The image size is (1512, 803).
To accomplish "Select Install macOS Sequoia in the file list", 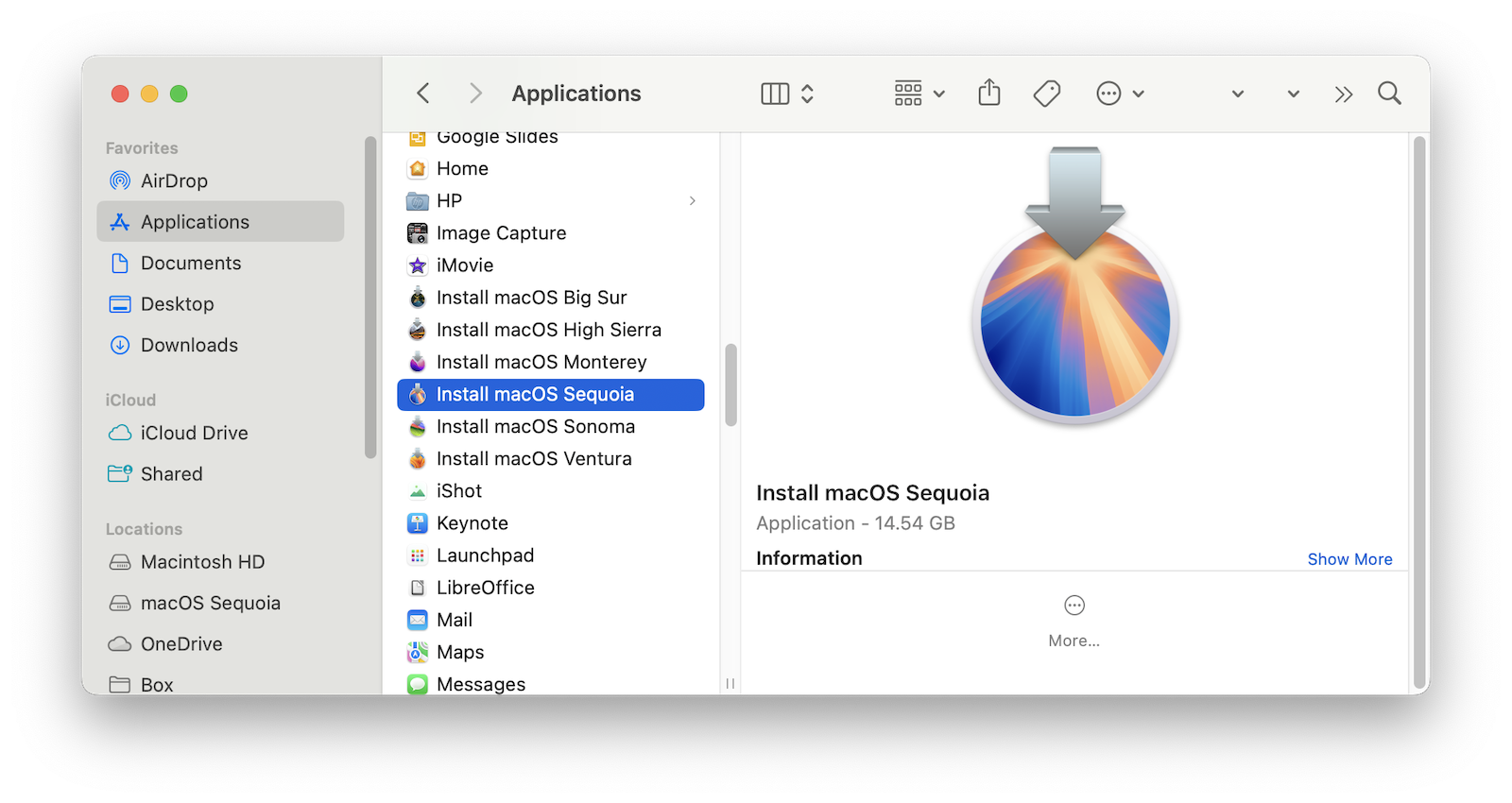I will 551,394.
